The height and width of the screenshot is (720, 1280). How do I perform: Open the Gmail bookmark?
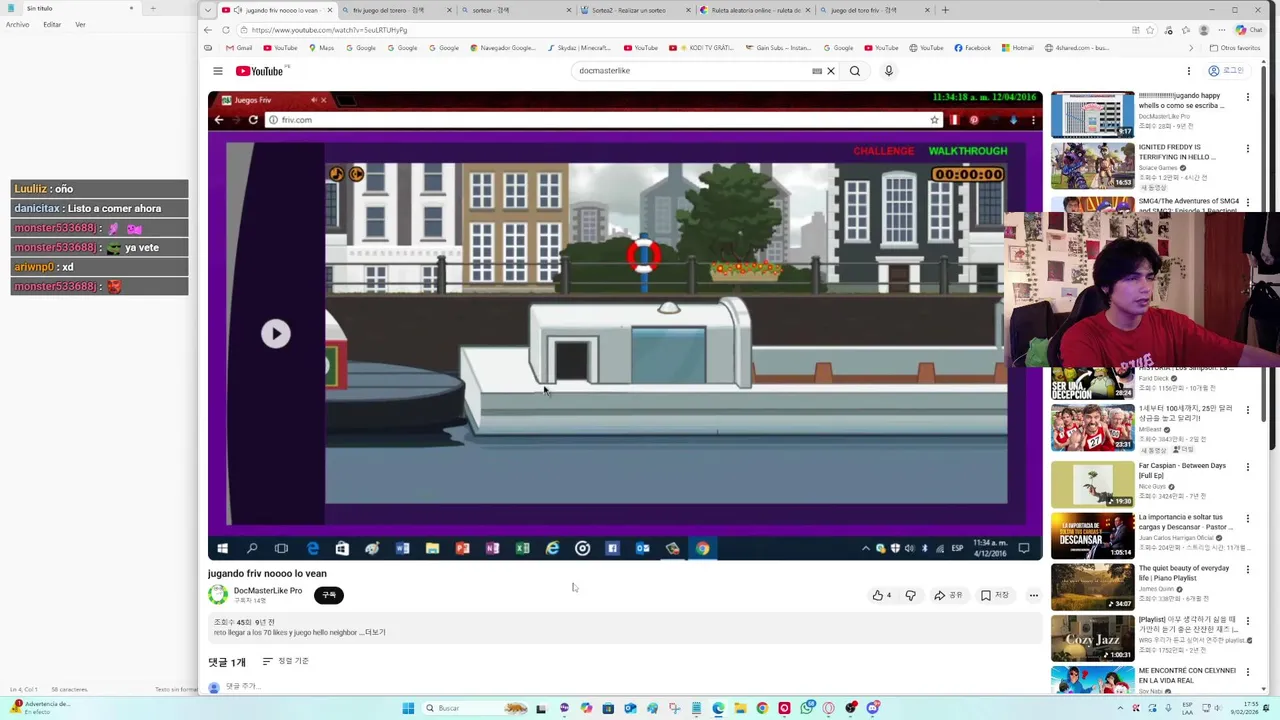[239, 48]
